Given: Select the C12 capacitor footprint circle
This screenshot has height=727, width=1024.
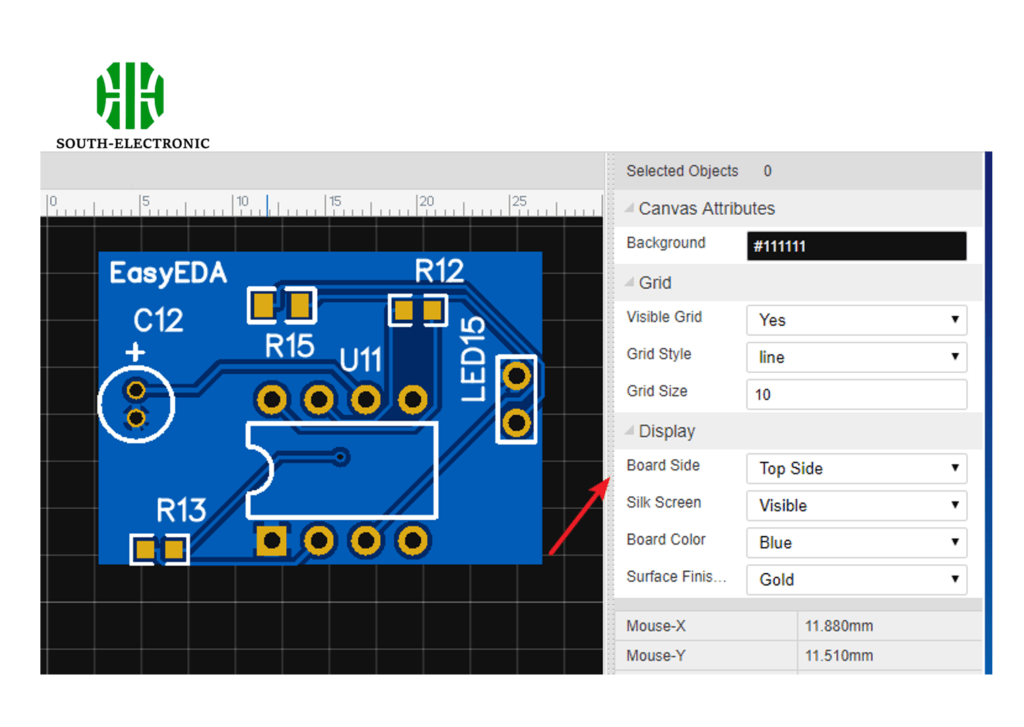Looking at the screenshot, I should click(136, 403).
